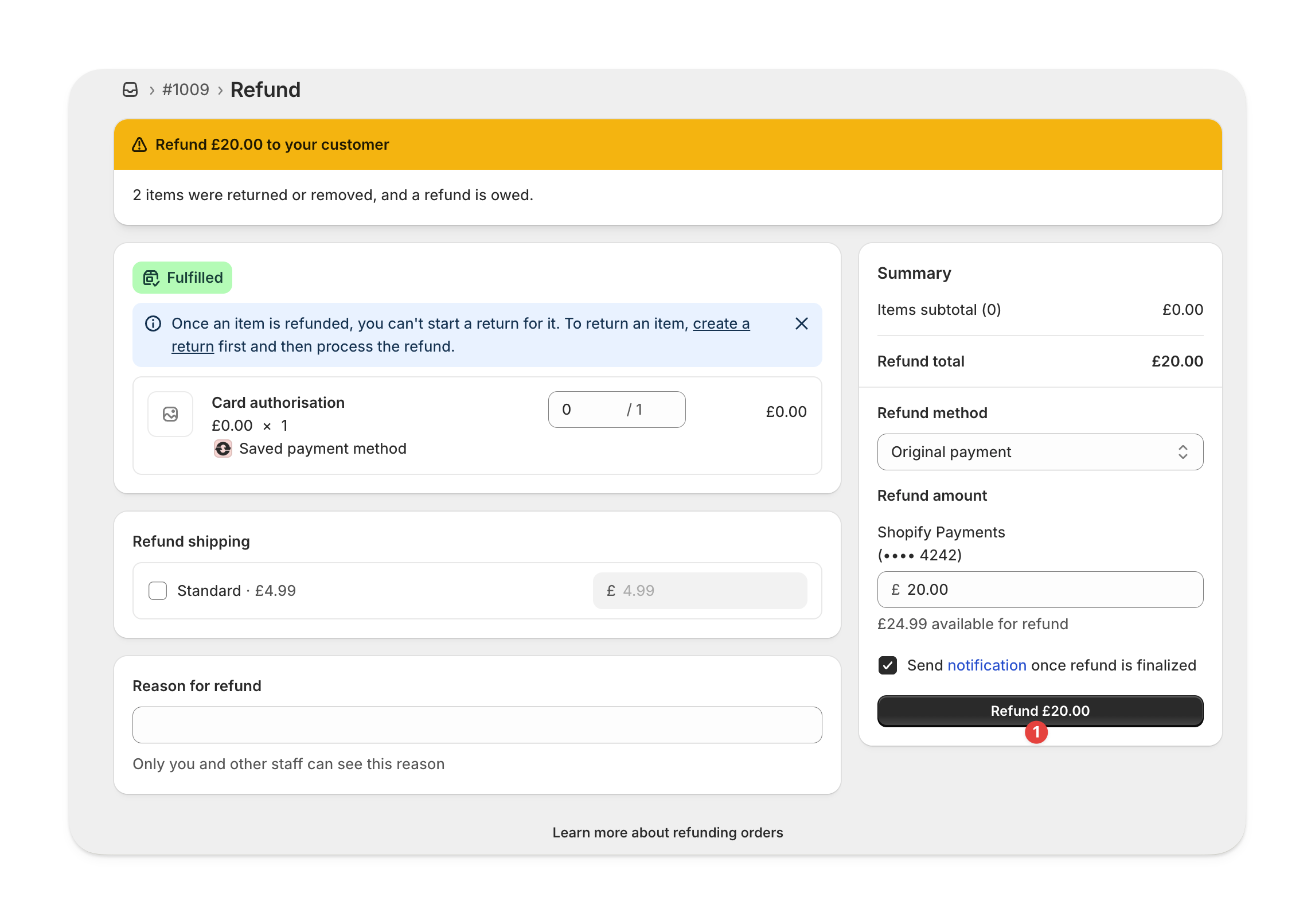
Task: Click the Fulfilled badge icon
Action: coord(151,278)
